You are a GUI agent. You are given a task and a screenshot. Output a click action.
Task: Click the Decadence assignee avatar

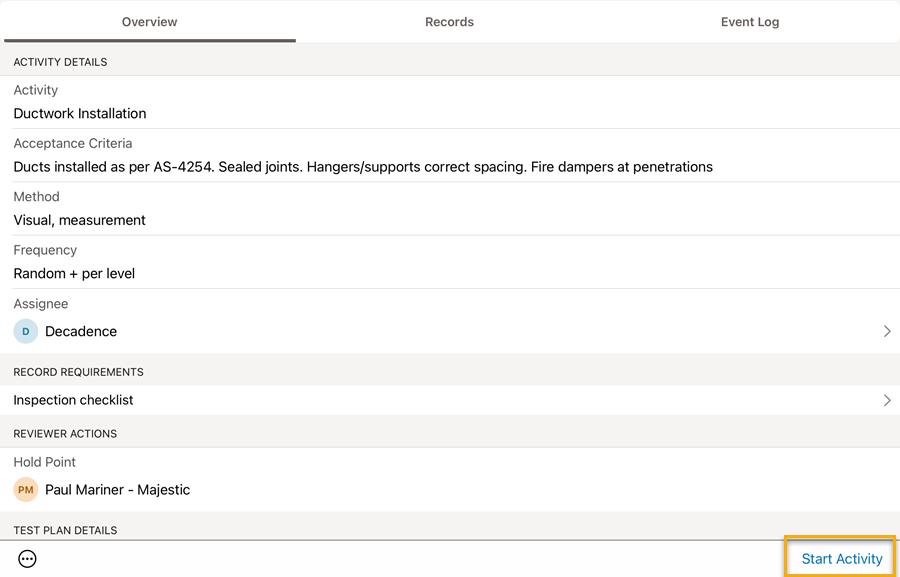(x=26, y=331)
